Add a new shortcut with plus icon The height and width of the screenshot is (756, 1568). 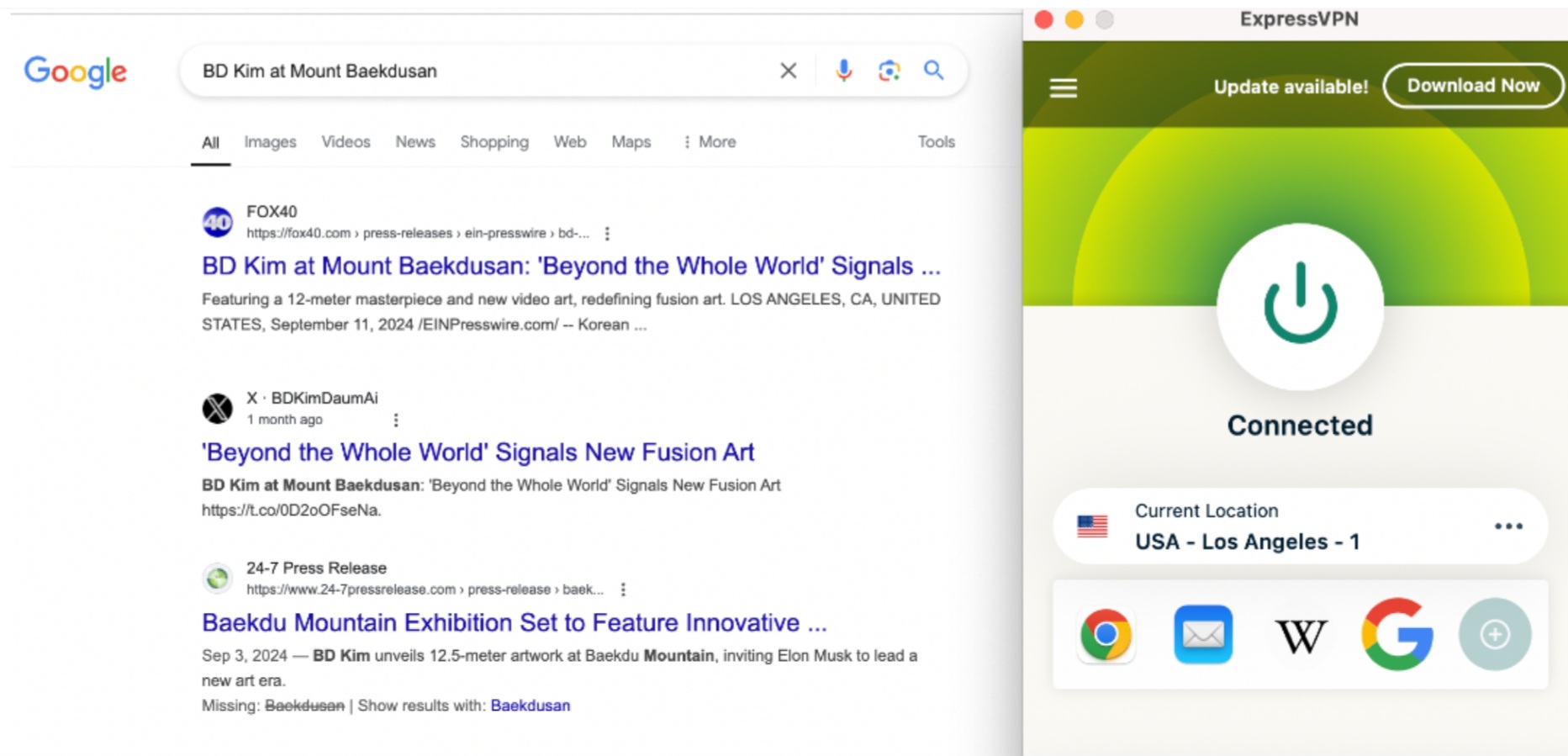point(1494,634)
